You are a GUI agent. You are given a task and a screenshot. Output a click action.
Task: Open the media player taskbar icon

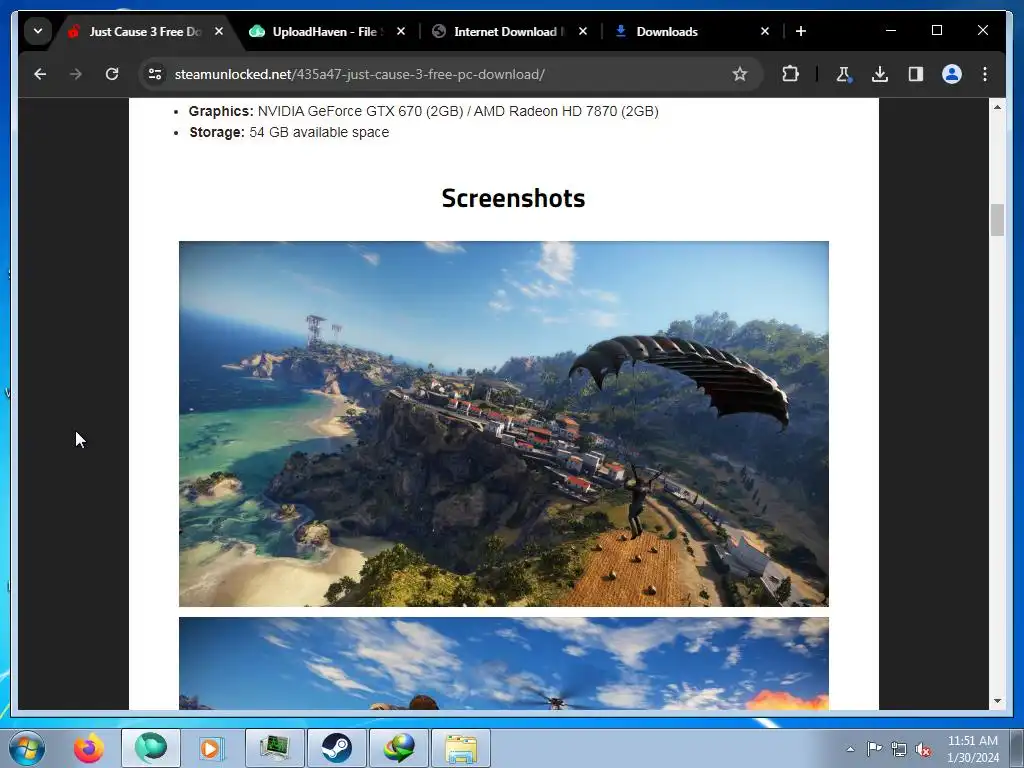click(211, 748)
